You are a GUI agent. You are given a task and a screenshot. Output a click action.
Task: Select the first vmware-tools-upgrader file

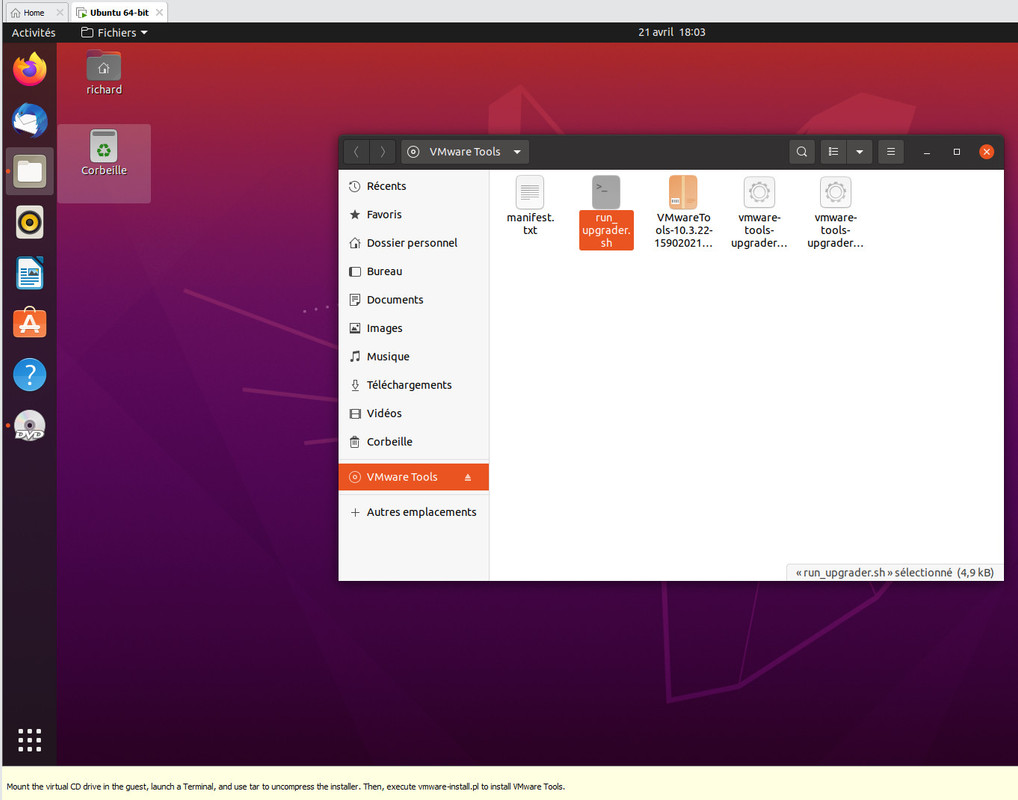[759, 212]
